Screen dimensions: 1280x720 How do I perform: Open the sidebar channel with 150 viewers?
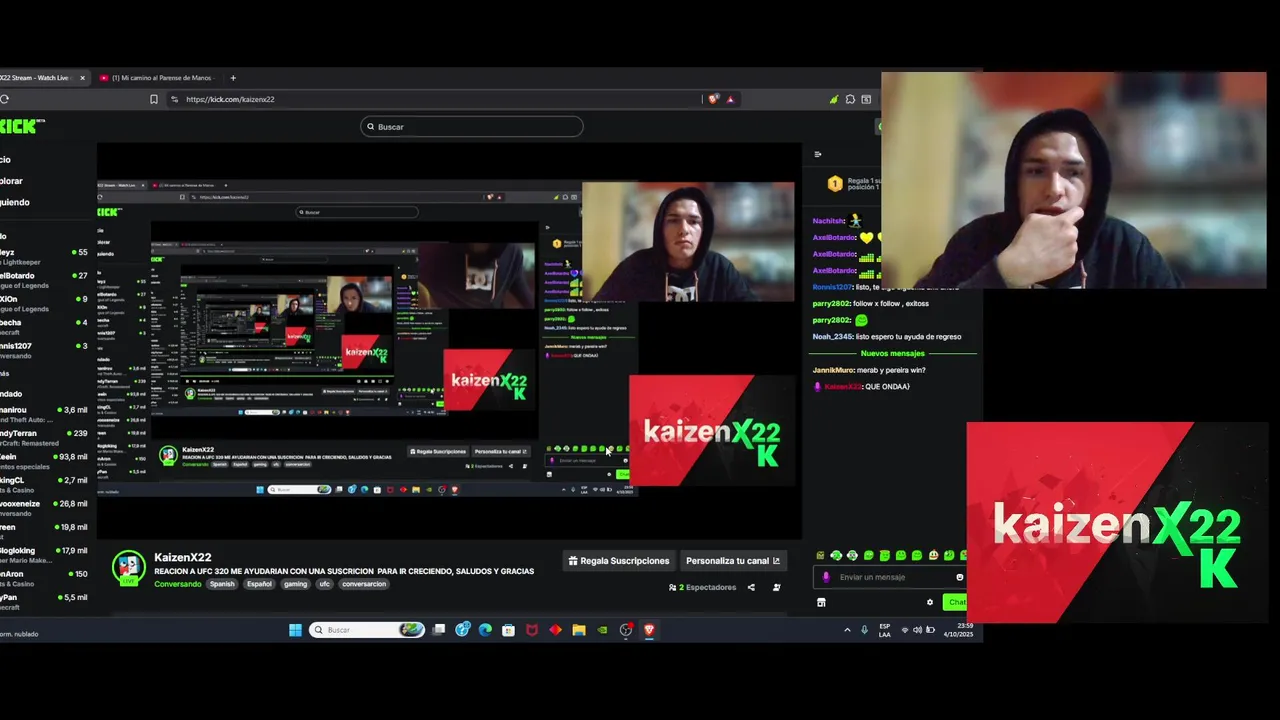tap(44, 579)
